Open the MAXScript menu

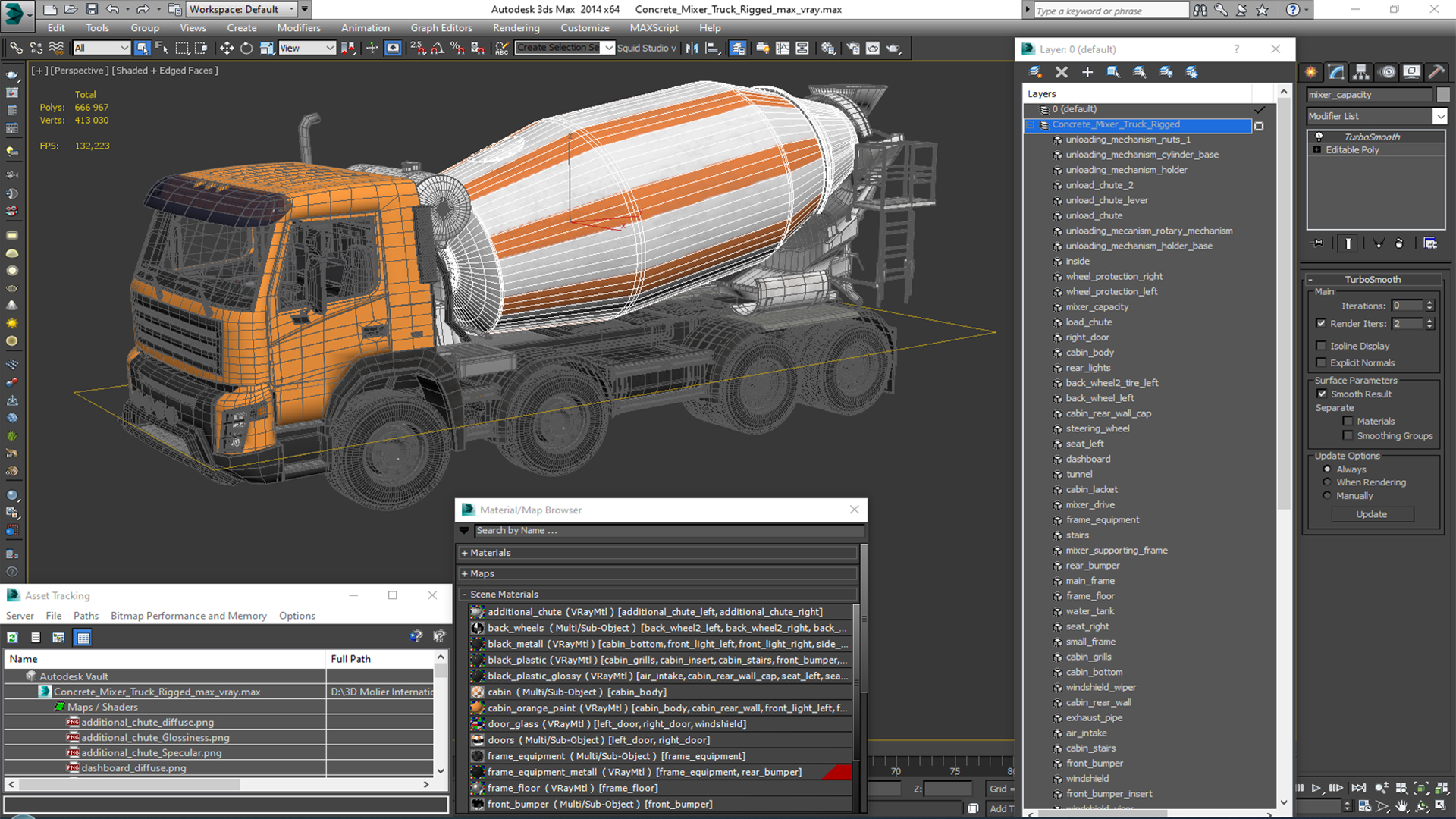pyautogui.click(x=654, y=28)
